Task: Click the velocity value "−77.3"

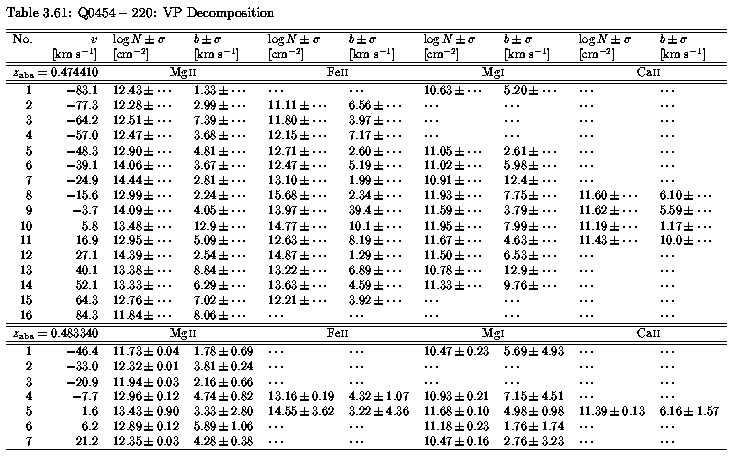Action: coord(82,105)
